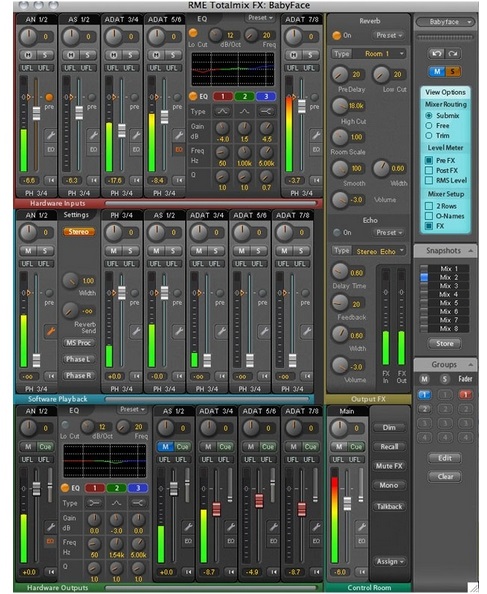The width and height of the screenshot is (487, 594).
Task: Adjust Control Room Main fader
Action: coord(347,503)
